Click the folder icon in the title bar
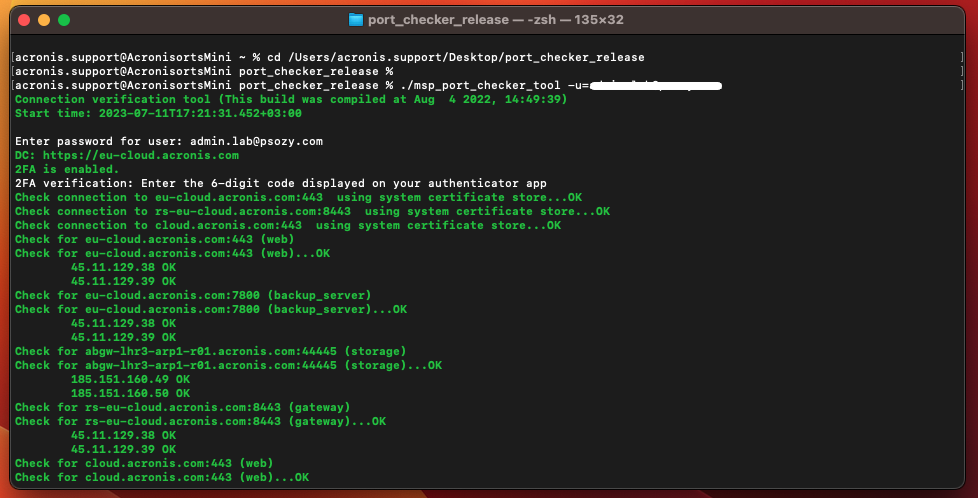Screen dimensions: 978x498 pos(356,20)
